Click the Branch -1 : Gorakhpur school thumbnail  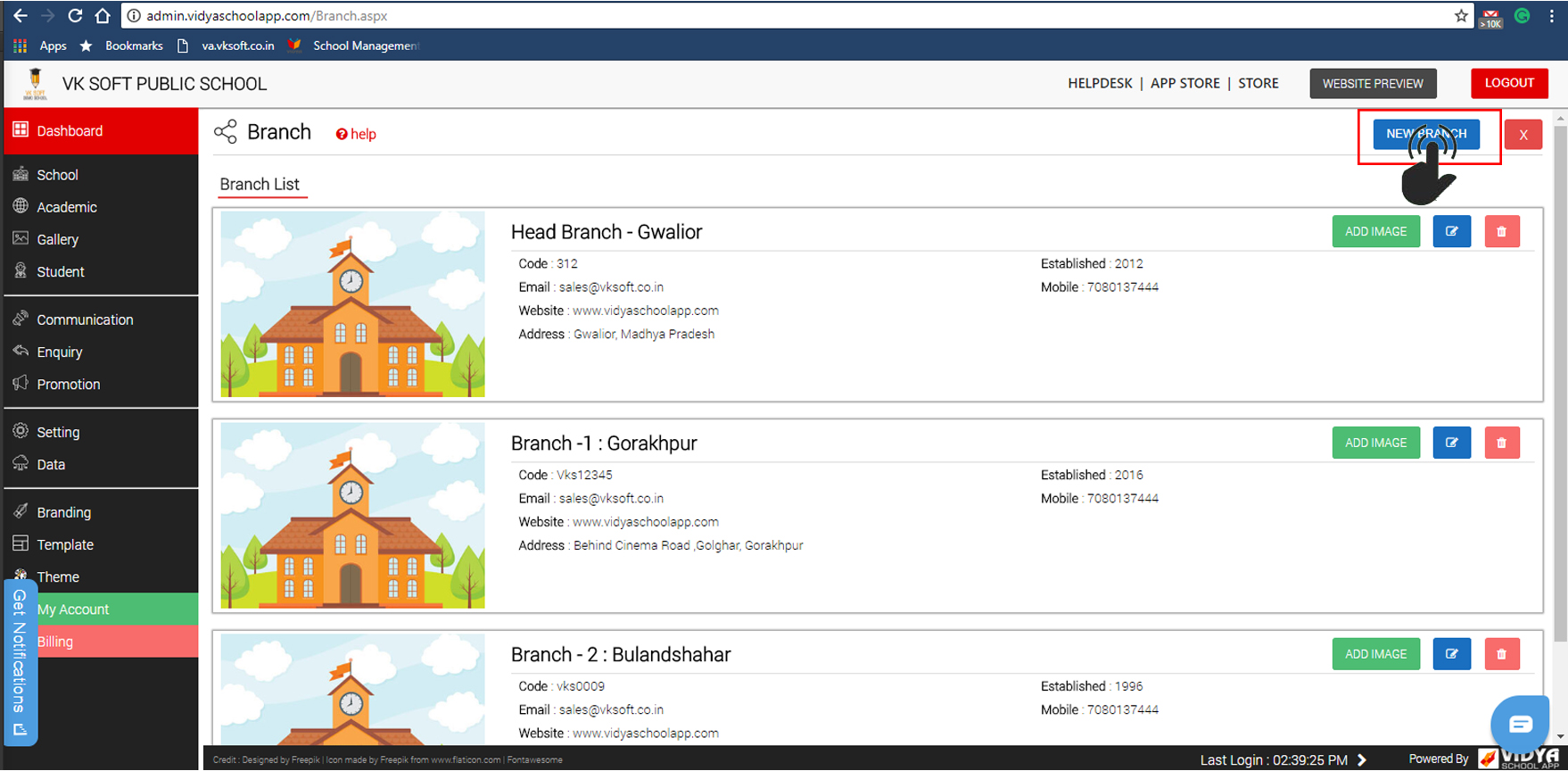(353, 516)
